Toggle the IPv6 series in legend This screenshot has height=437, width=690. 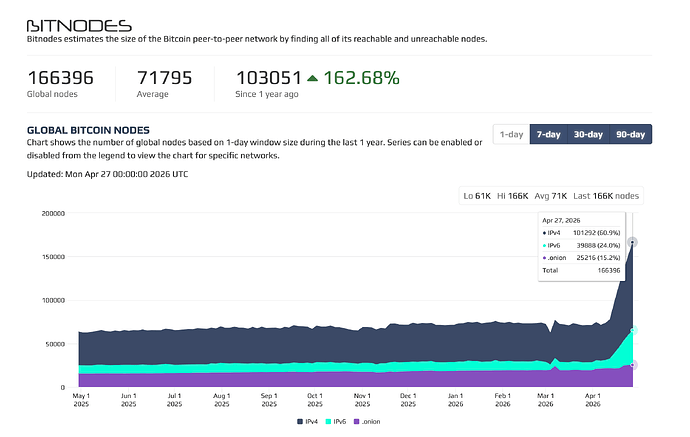[x=336, y=422]
